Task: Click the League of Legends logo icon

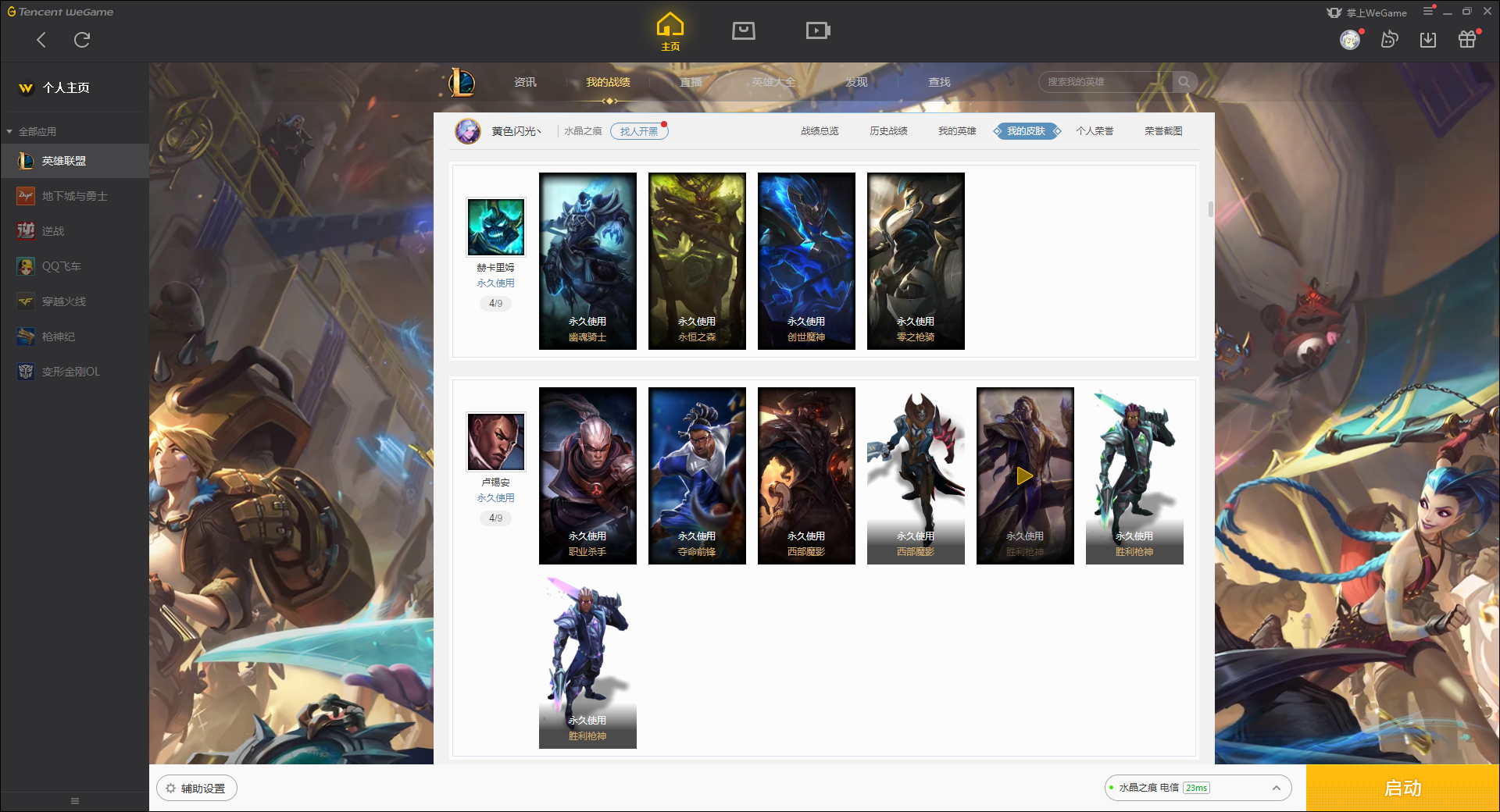Action: (462, 82)
